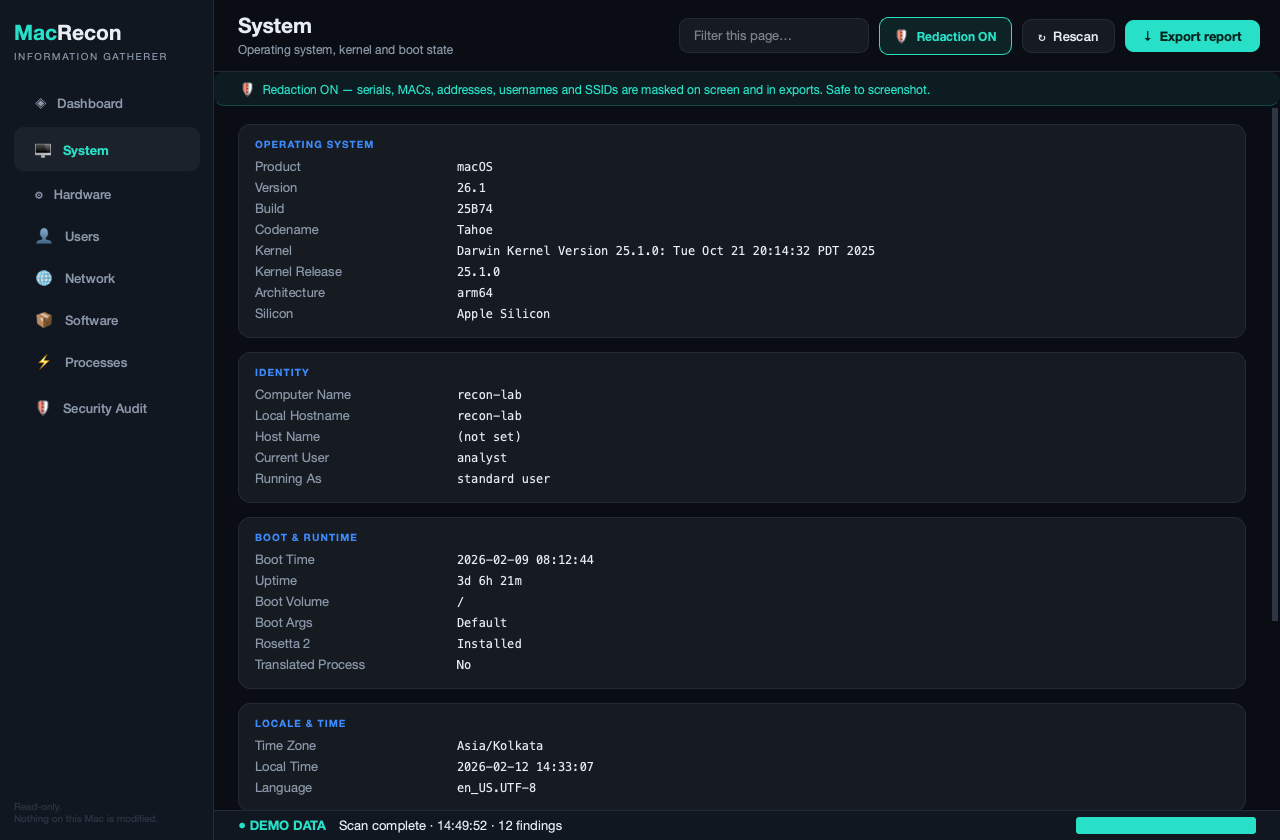The image size is (1280, 840).
Task: Click the System monitor icon
Action: click(x=43, y=150)
